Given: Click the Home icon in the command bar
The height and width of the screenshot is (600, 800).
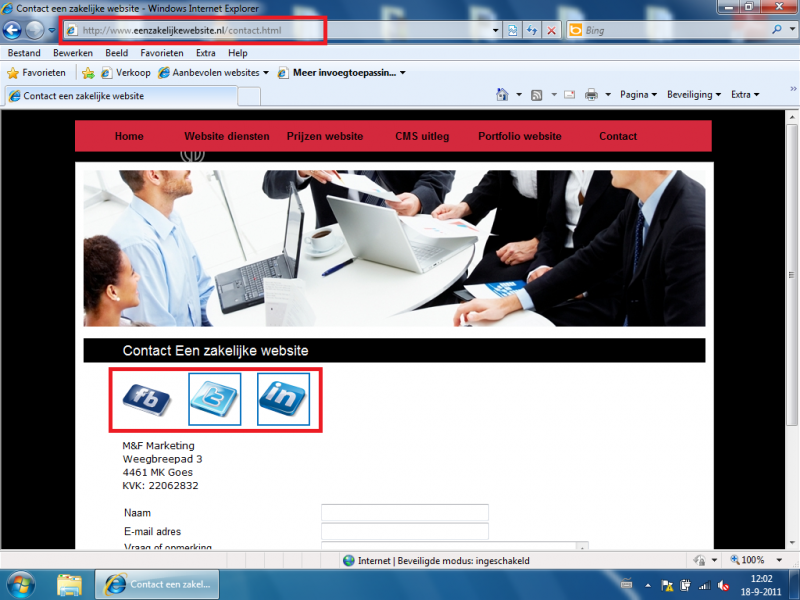Looking at the screenshot, I should (x=504, y=95).
